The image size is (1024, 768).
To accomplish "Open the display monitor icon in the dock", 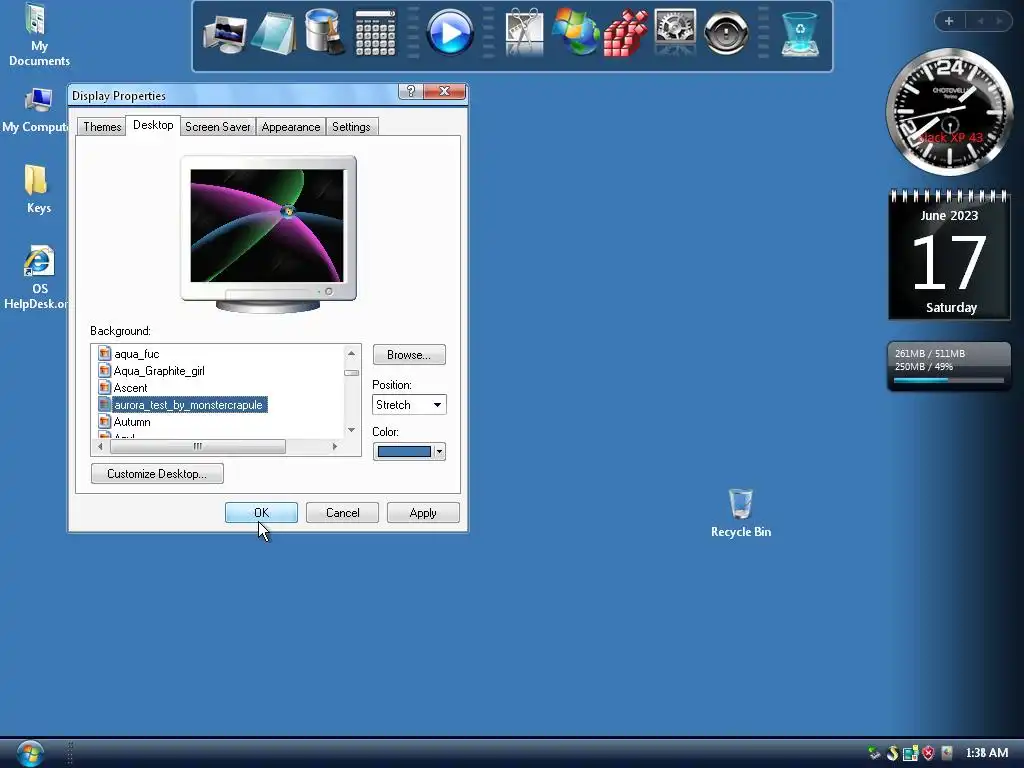I will pos(225,34).
